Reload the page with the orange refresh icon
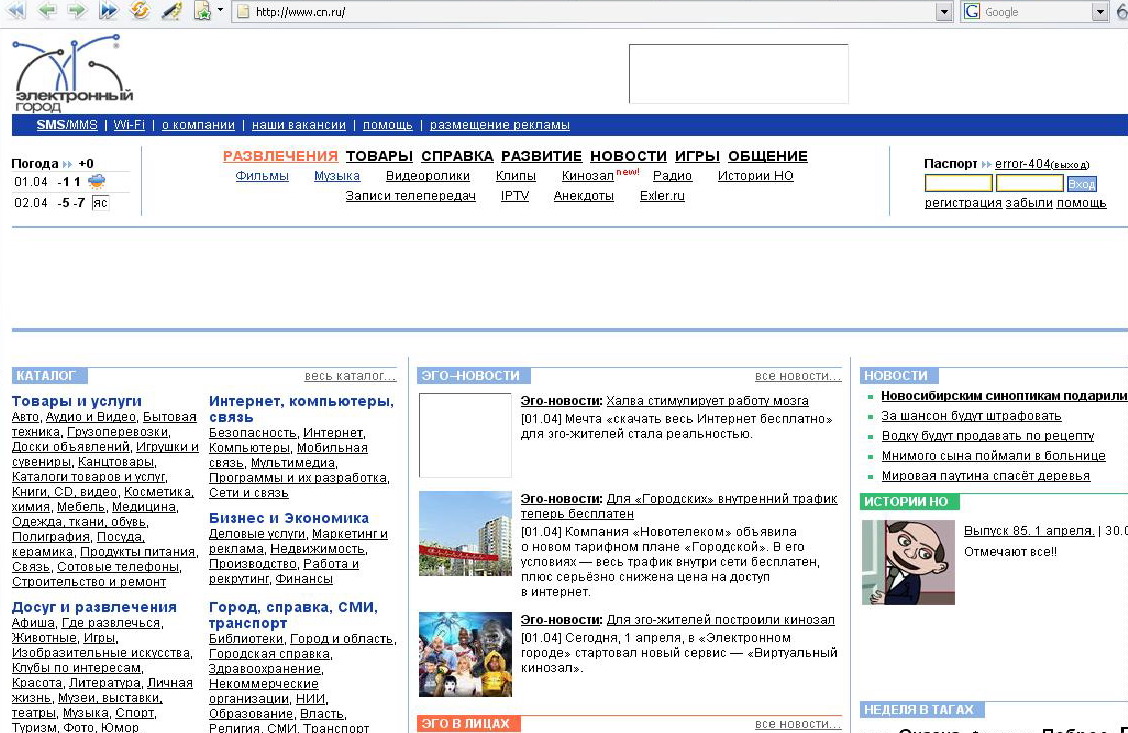 coord(140,11)
